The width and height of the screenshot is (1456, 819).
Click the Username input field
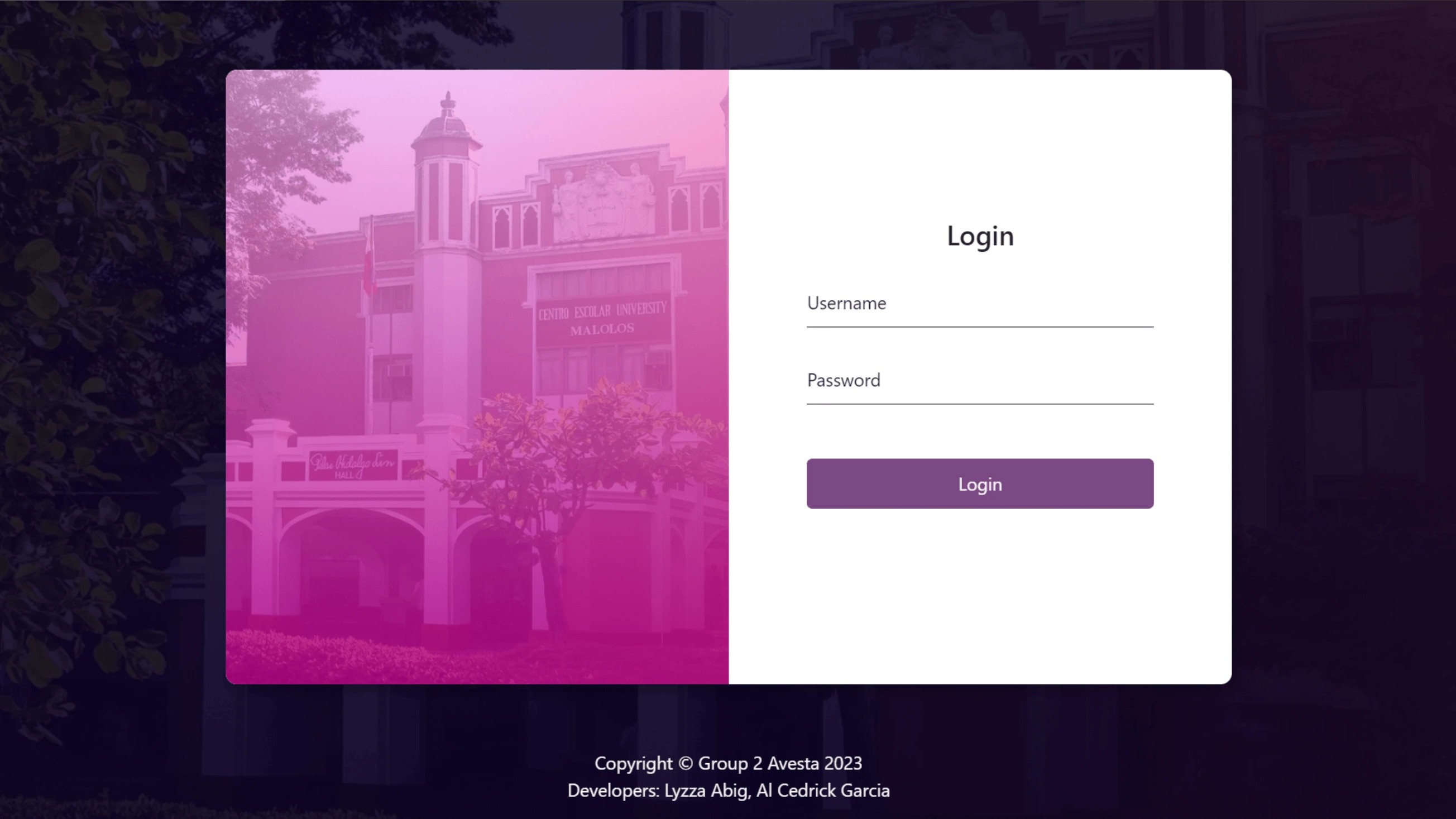click(x=980, y=304)
